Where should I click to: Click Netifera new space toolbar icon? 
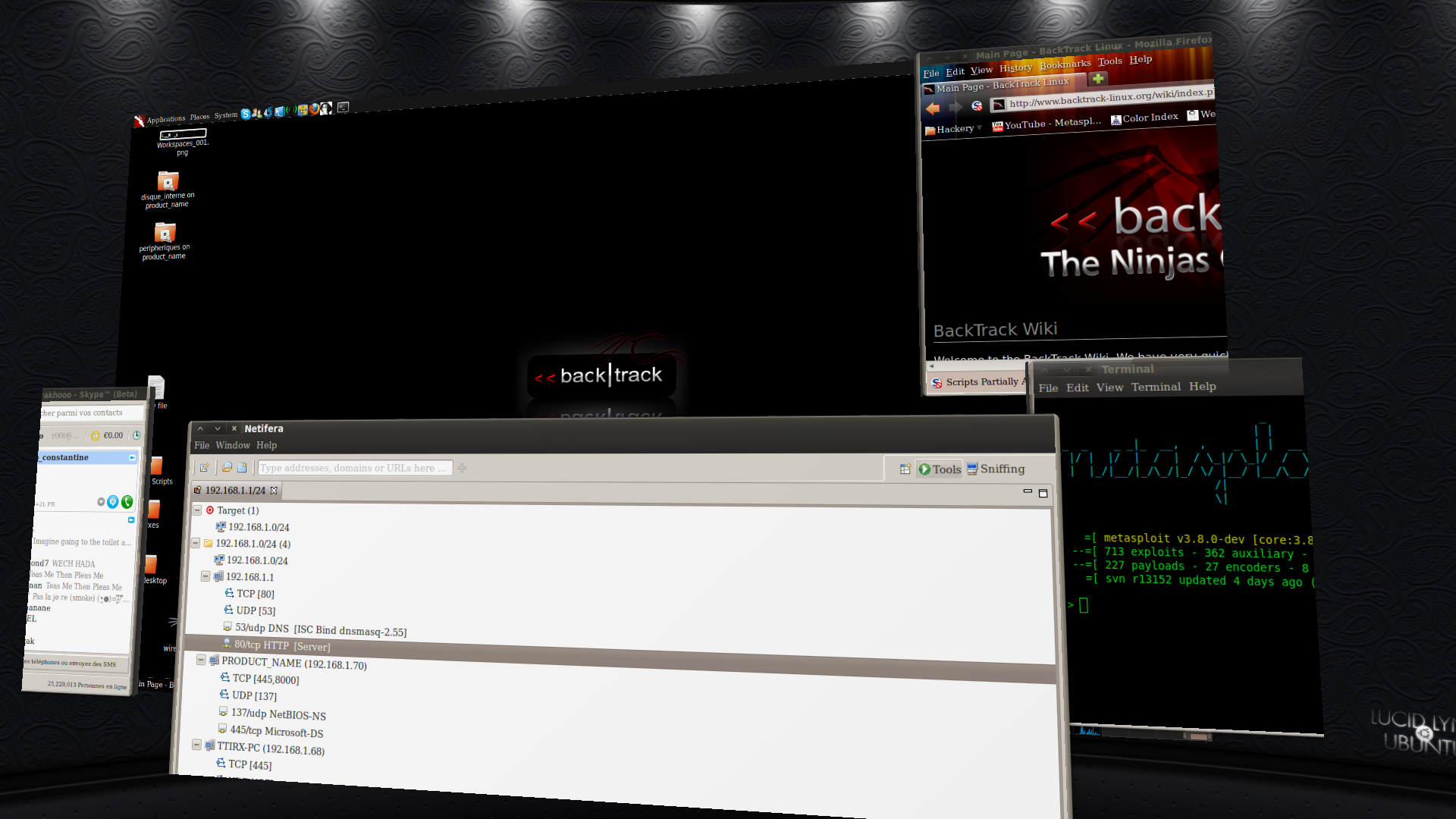coord(205,468)
